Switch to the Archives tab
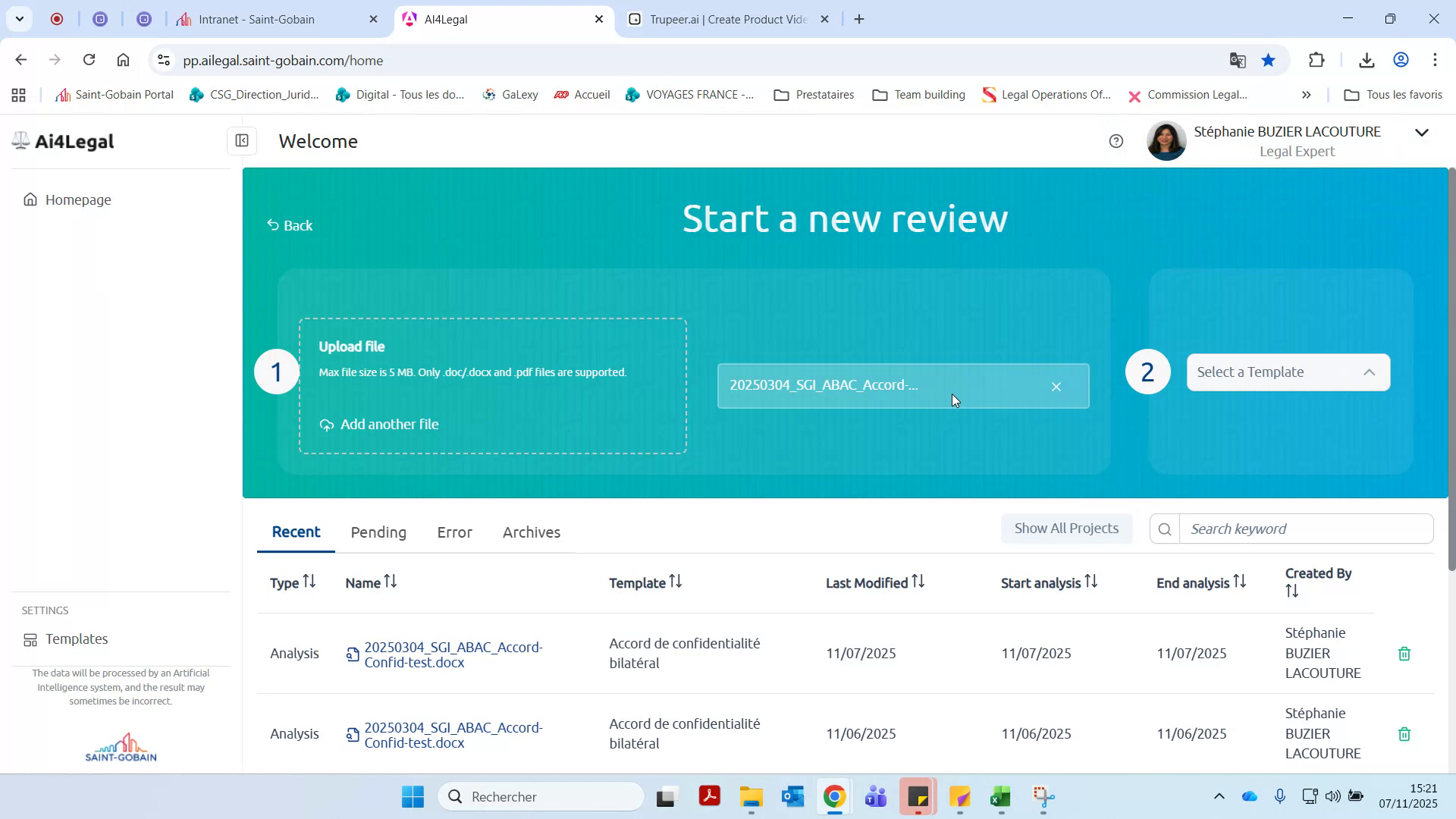The height and width of the screenshot is (819, 1456). point(531,532)
